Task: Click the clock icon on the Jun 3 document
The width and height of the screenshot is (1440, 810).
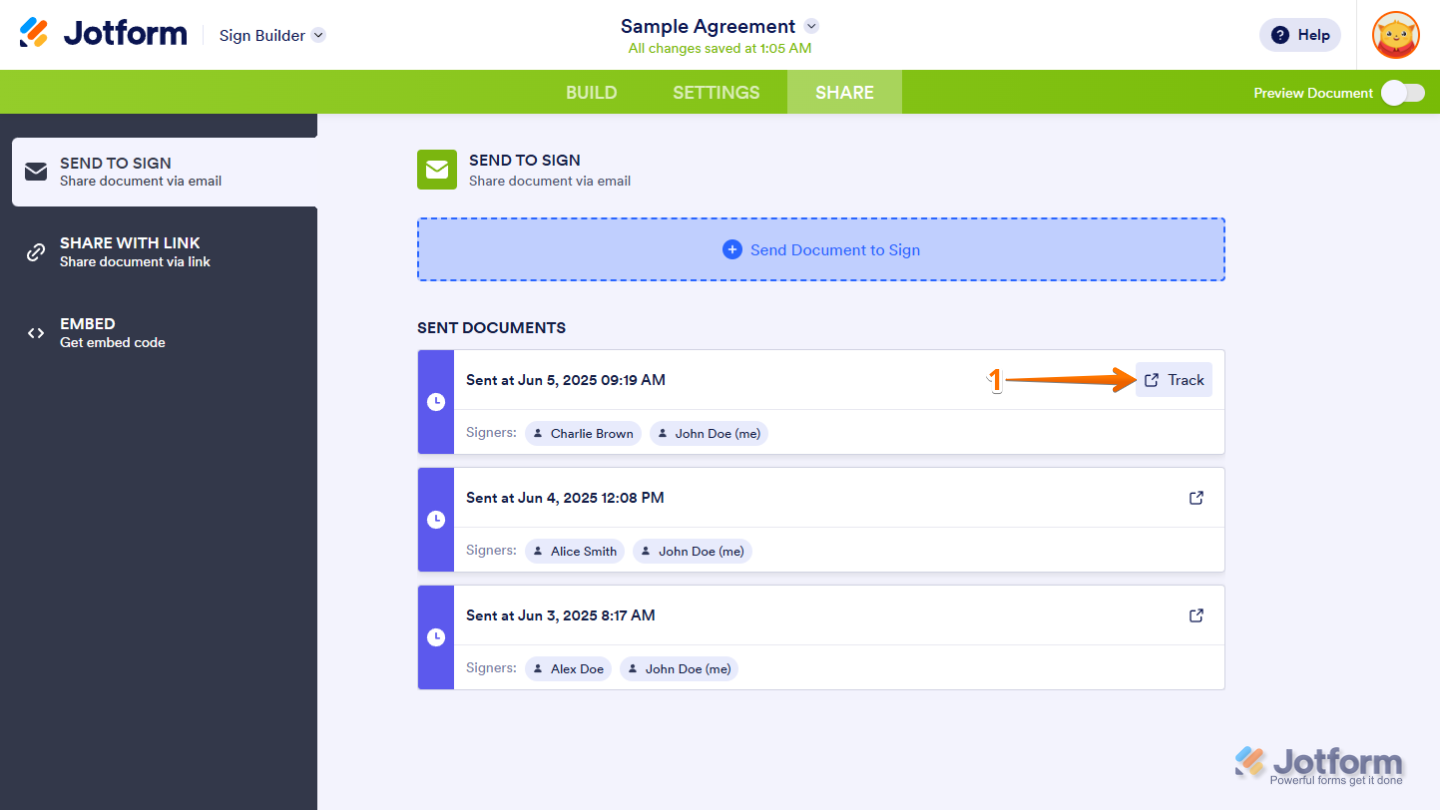Action: (x=436, y=637)
